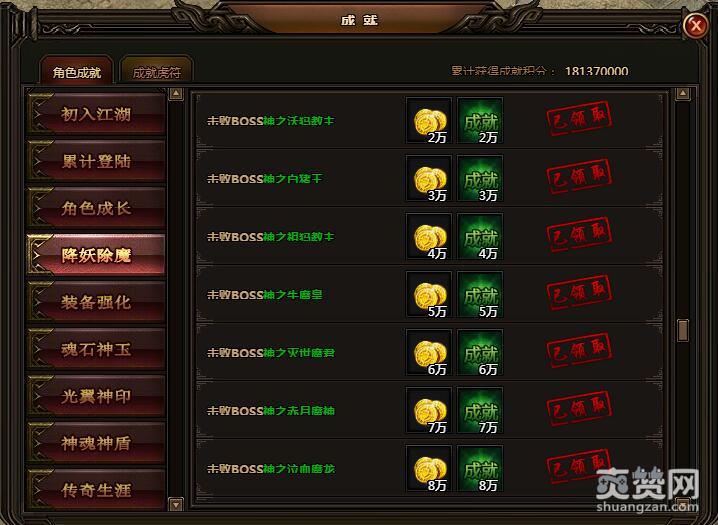The width and height of the screenshot is (718, 525).
Task: Open the 初入江湖 achievement category
Action: click(x=96, y=114)
